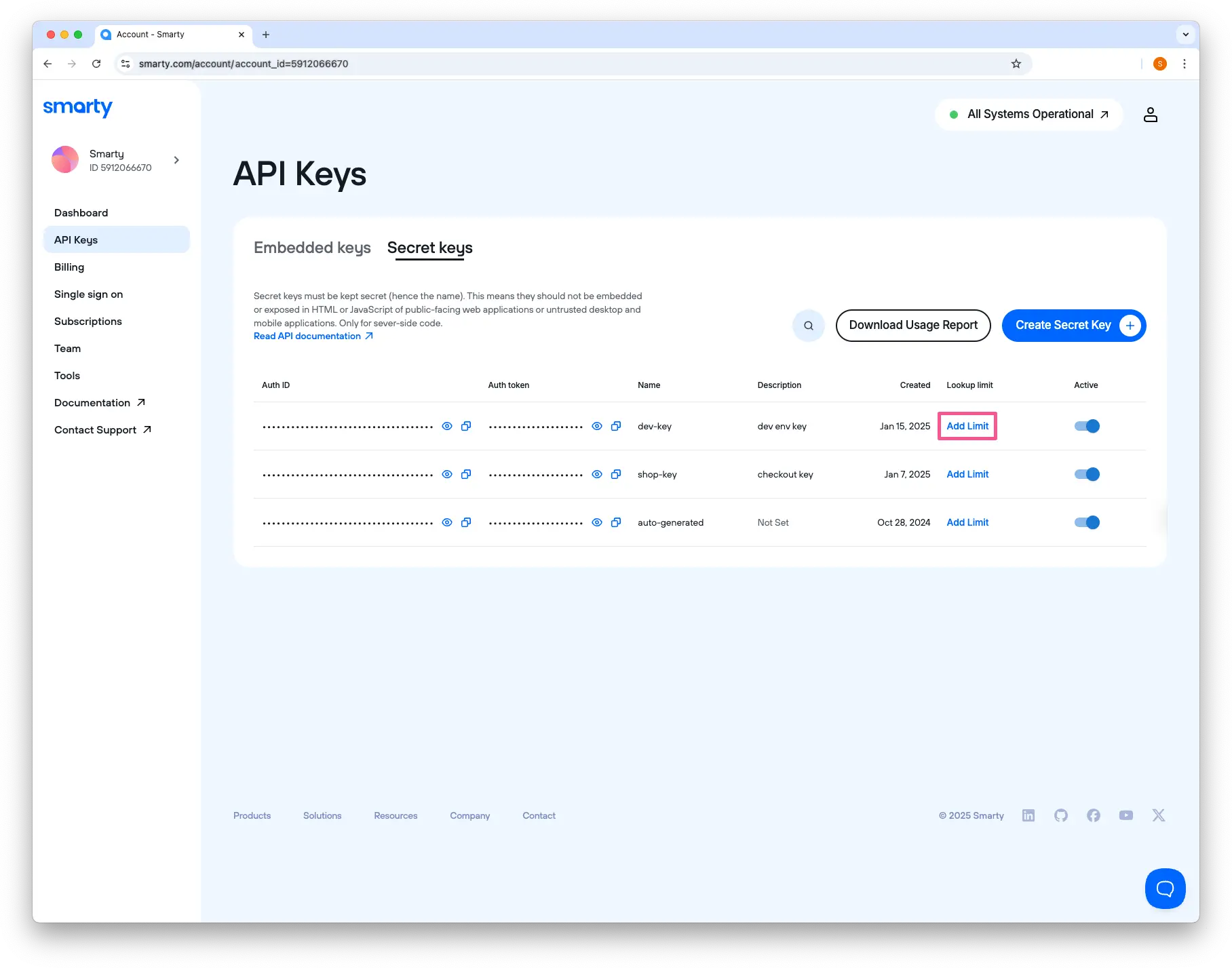Expand the Smarty account switcher chevron

pyautogui.click(x=176, y=160)
